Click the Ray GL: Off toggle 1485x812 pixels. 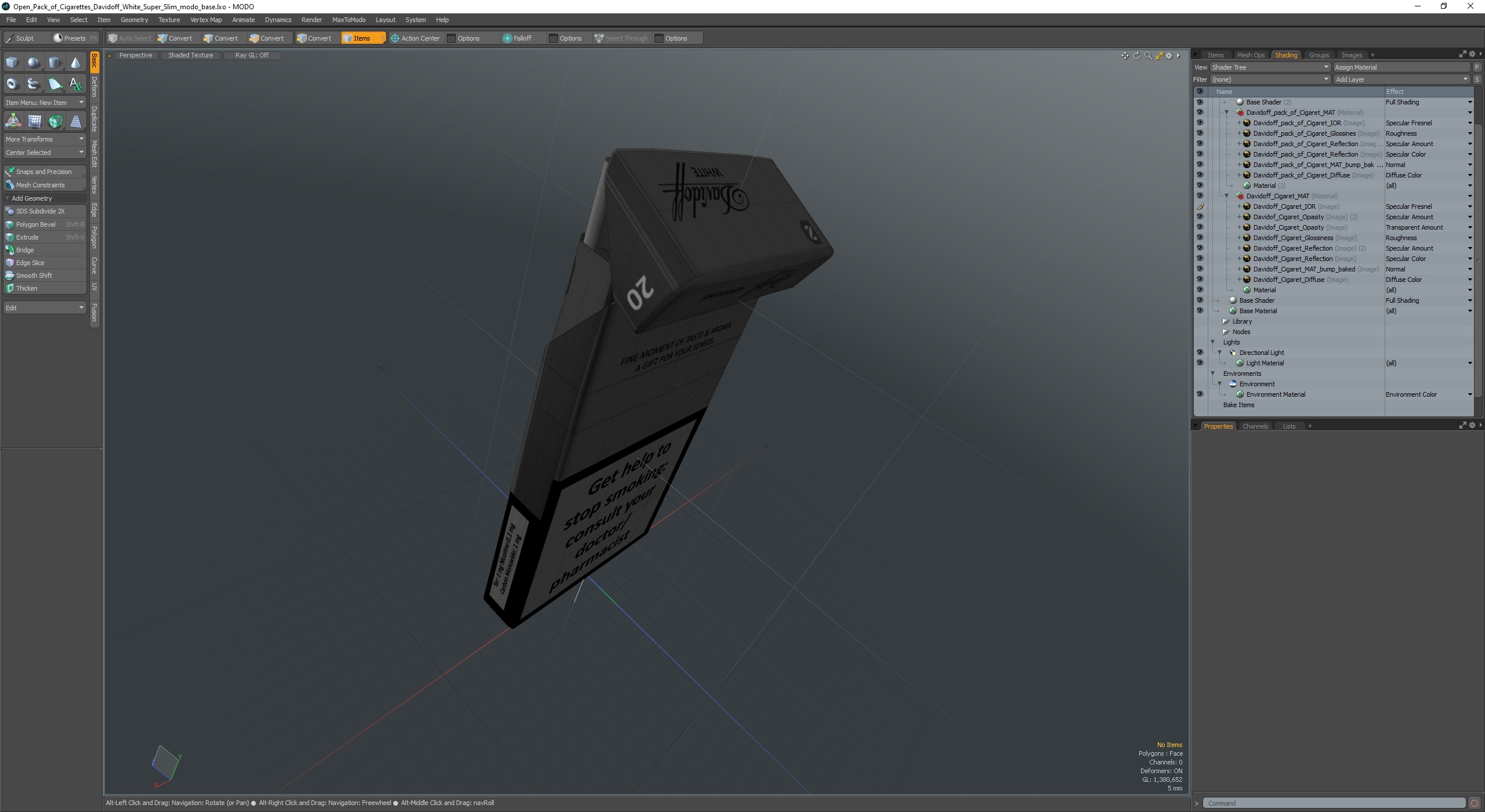[x=252, y=56]
